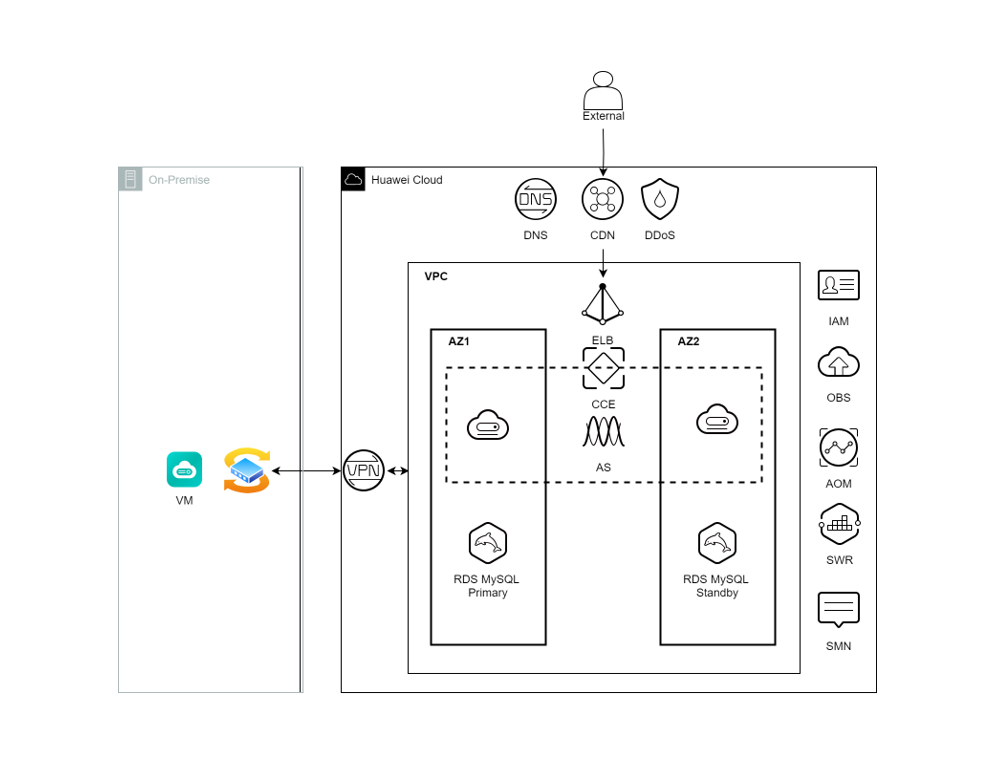Select the AOM monitoring icon
This screenshot has height=765, width=996.
tap(838, 447)
